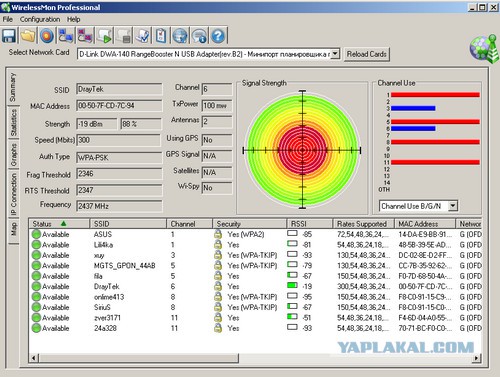
Task: Click the Reload Cards button
Action: tap(366, 54)
